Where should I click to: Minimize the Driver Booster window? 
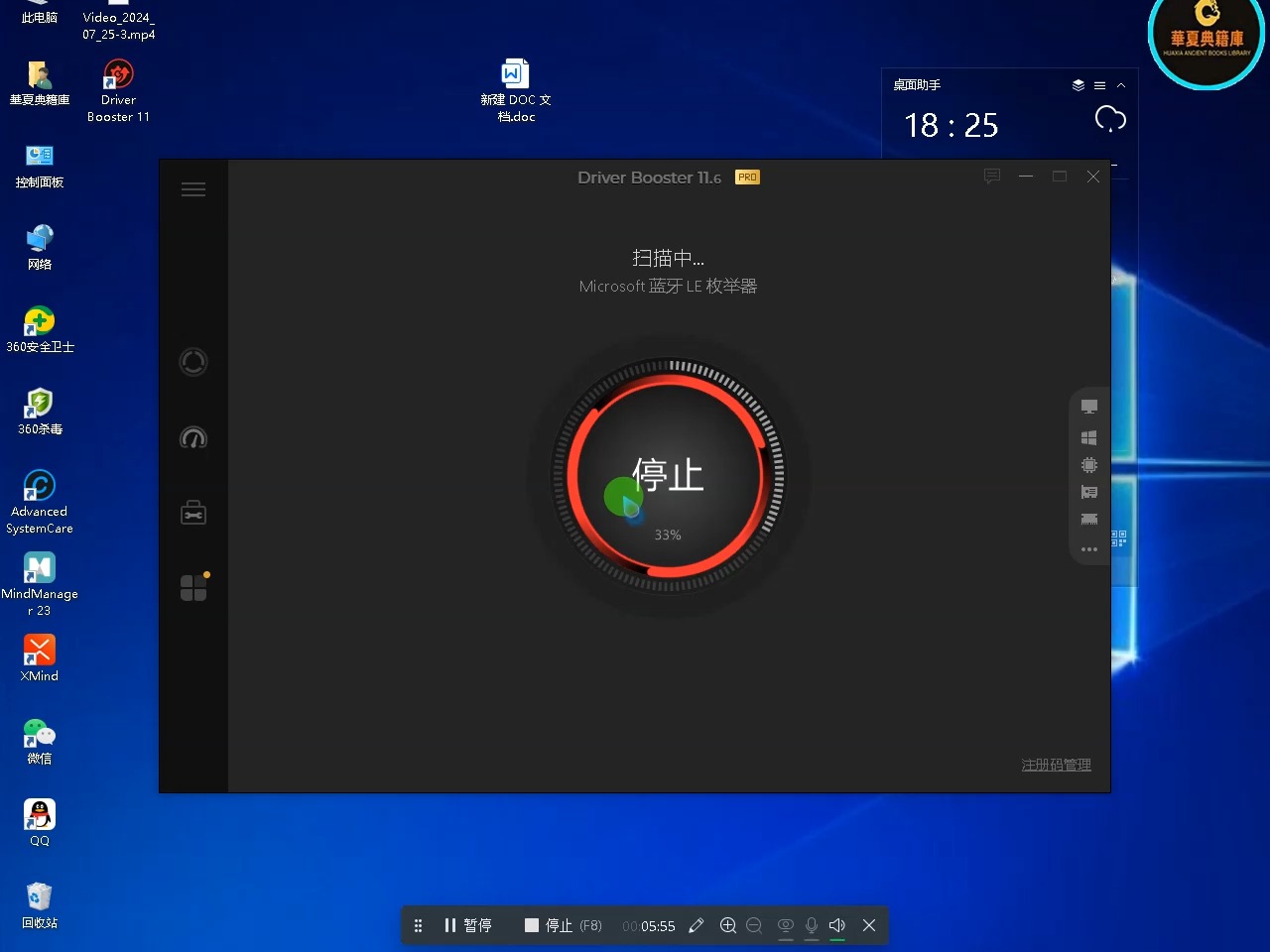(1026, 177)
